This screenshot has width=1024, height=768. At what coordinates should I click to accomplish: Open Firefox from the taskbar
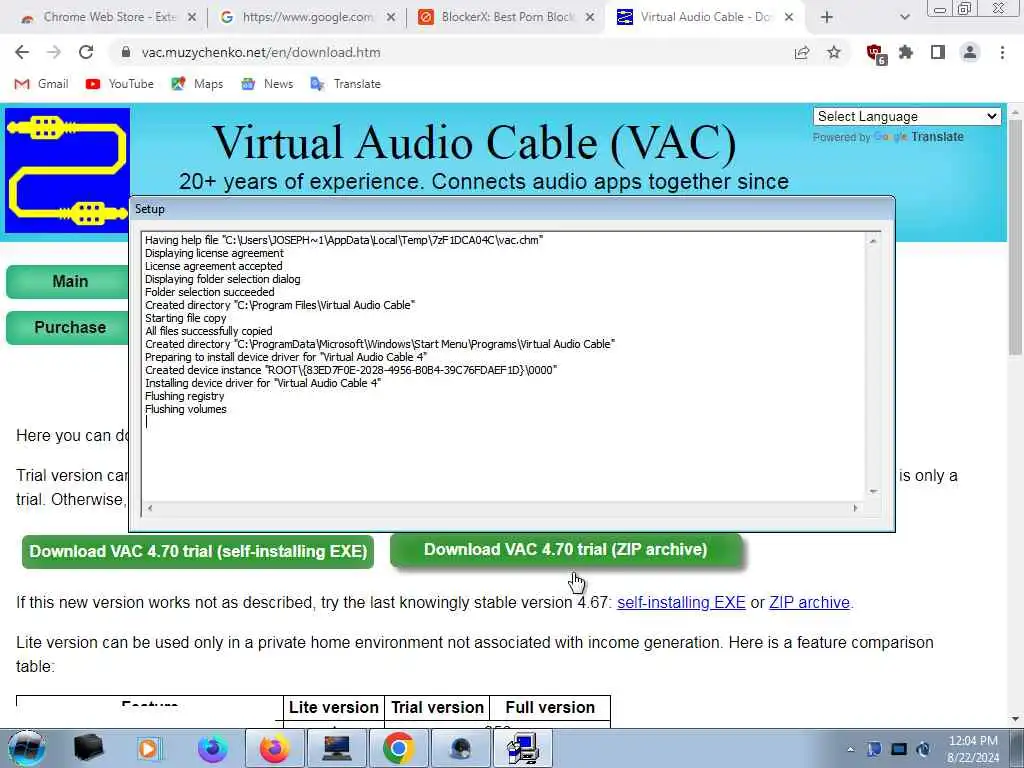[x=275, y=748]
